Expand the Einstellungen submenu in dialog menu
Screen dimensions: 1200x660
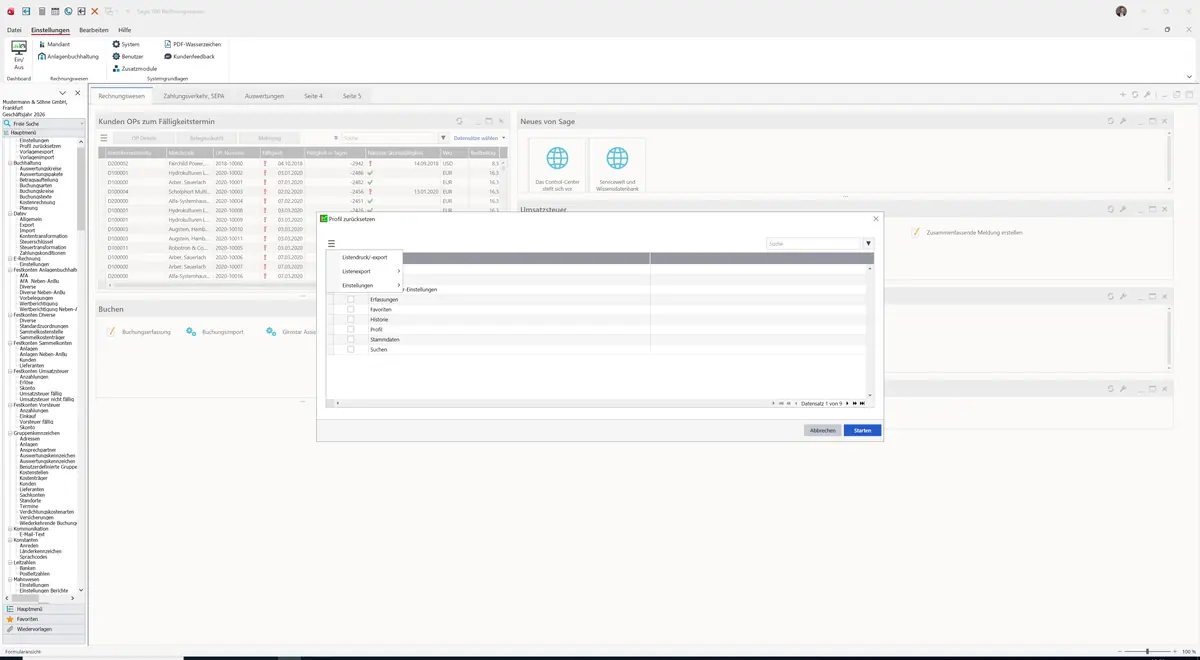click(x=364, y=285)
